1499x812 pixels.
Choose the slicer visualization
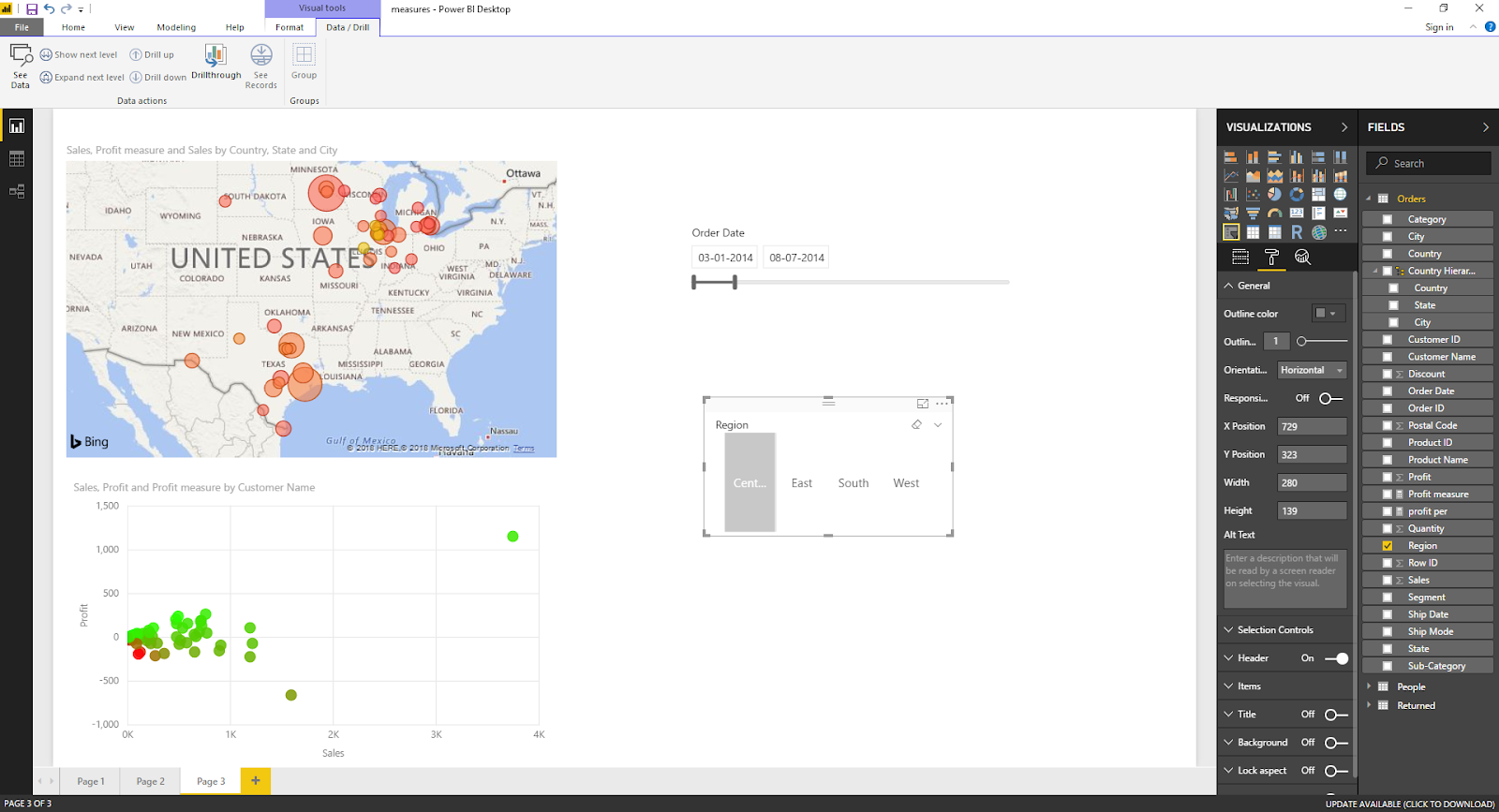pyautogui.click(x=1231, y=232)
